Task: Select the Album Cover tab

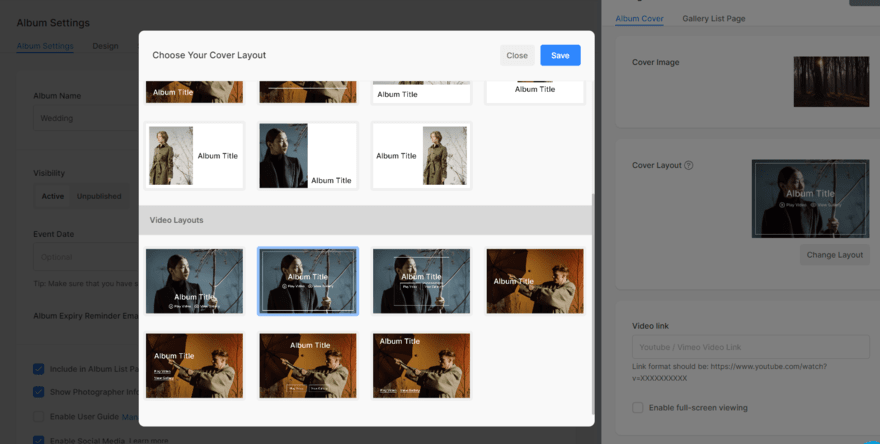Action: (639, 19)
